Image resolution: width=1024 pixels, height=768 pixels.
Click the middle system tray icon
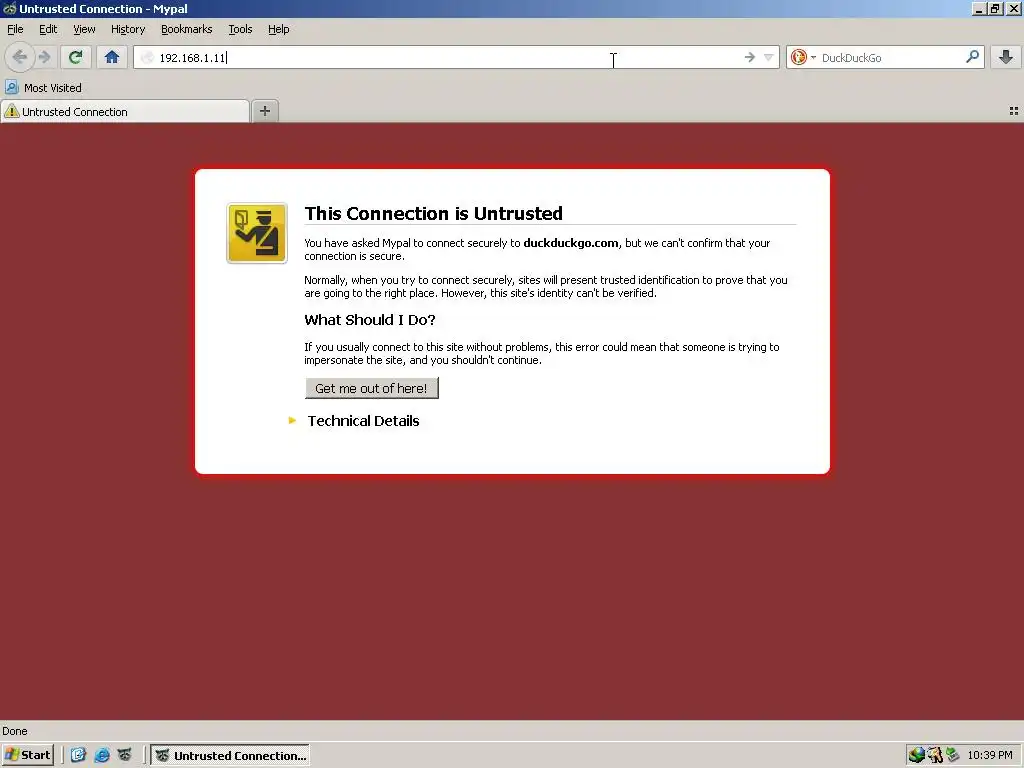(935, 755)
